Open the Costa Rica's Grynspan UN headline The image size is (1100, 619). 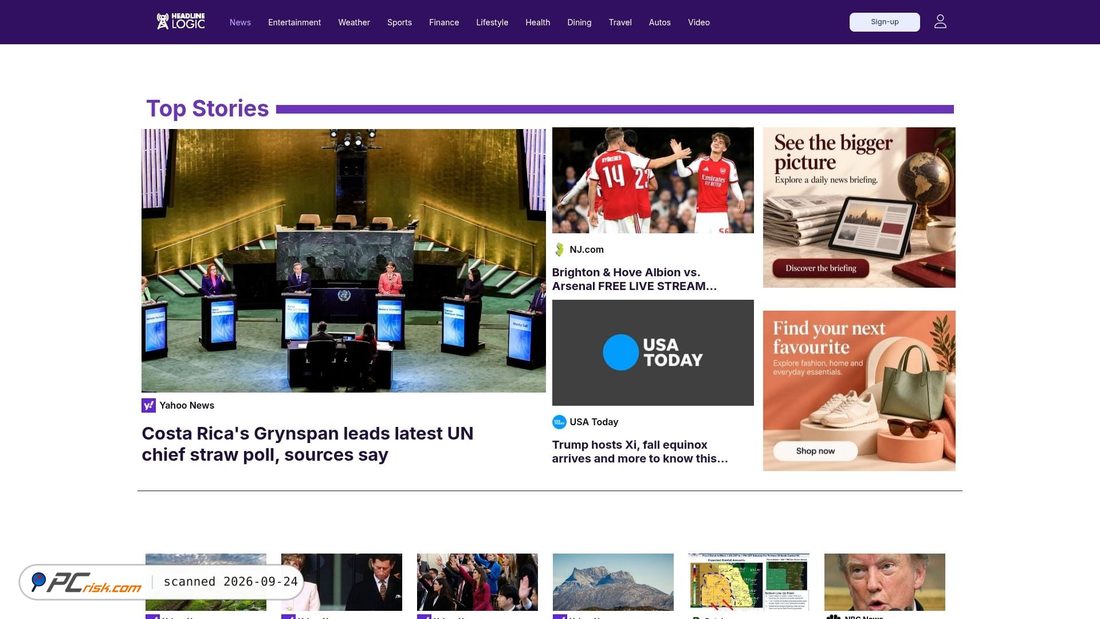click(307, 444)
